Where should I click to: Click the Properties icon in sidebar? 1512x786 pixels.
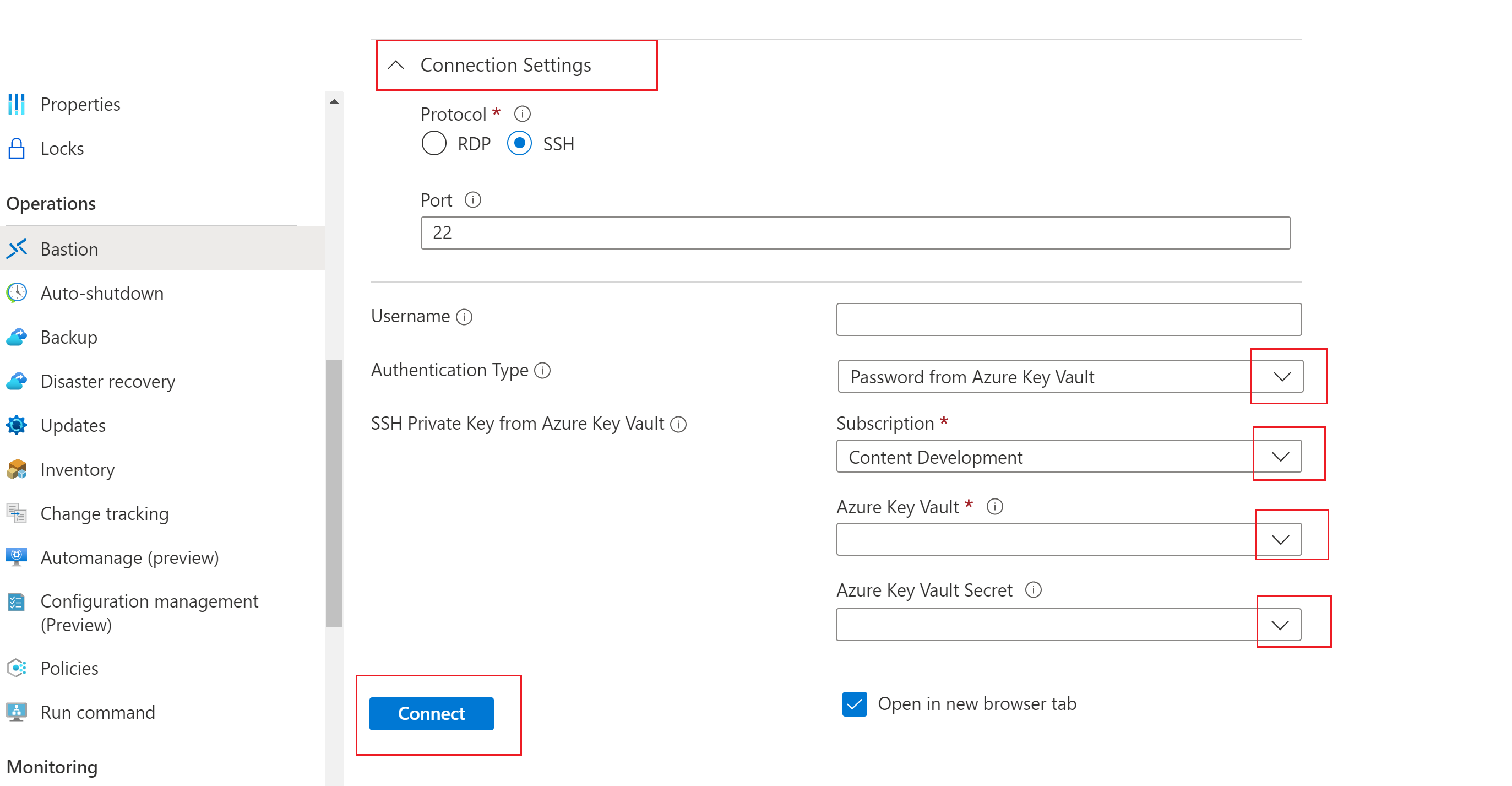(18, 103)
